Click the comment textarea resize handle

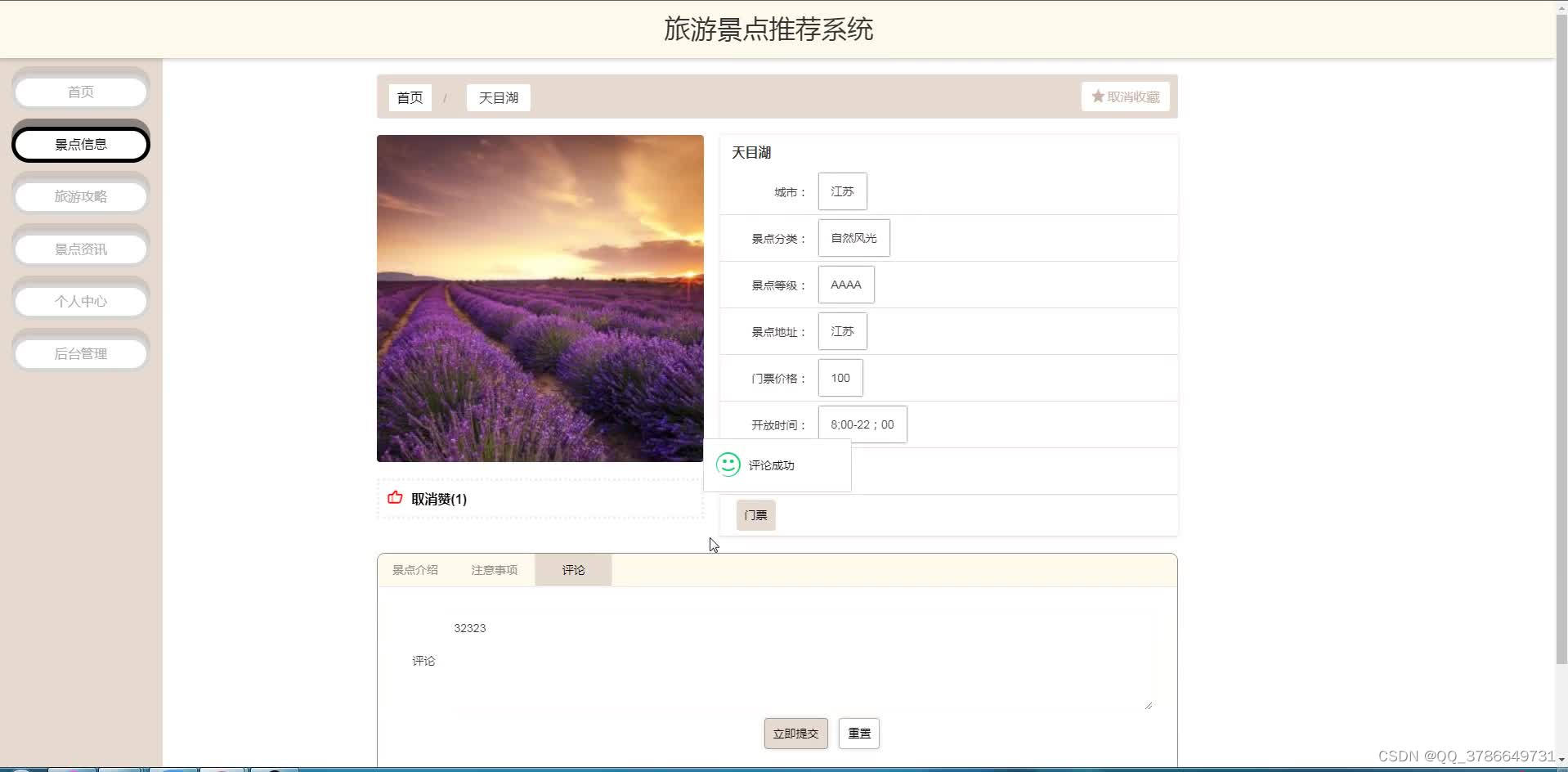pos(1149,705)
